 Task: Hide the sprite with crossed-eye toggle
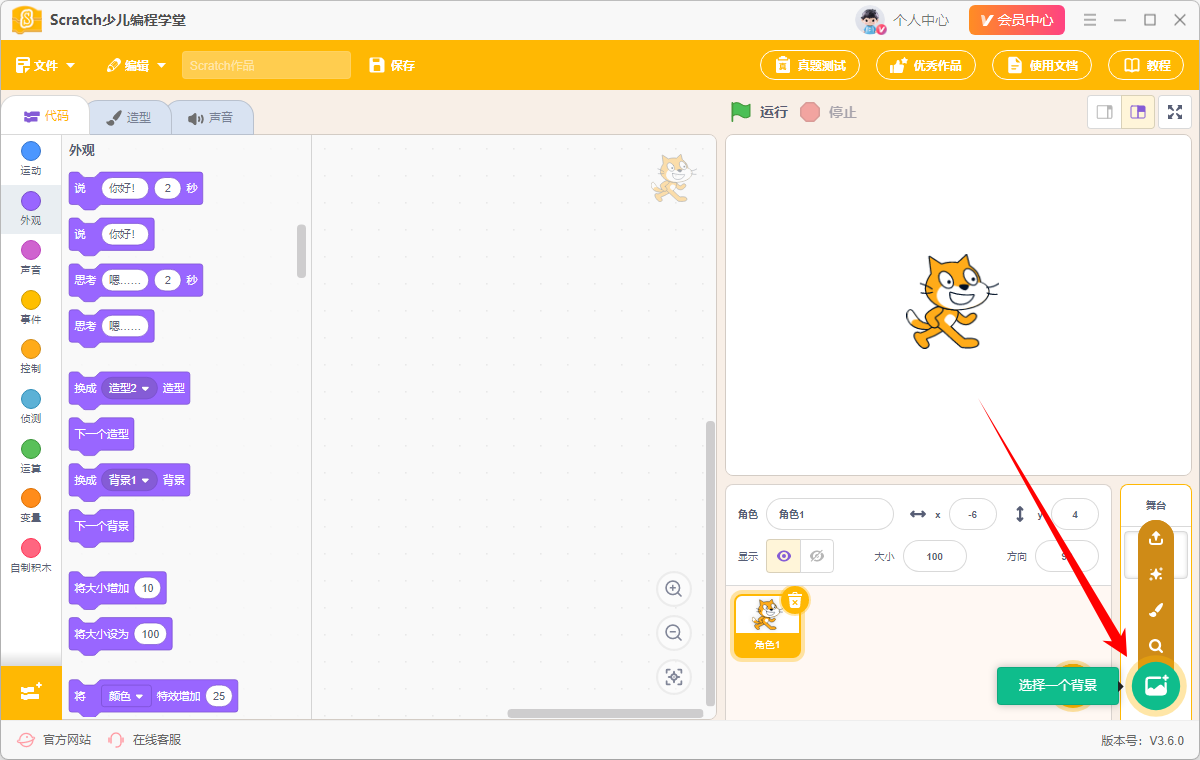[817, 556]
